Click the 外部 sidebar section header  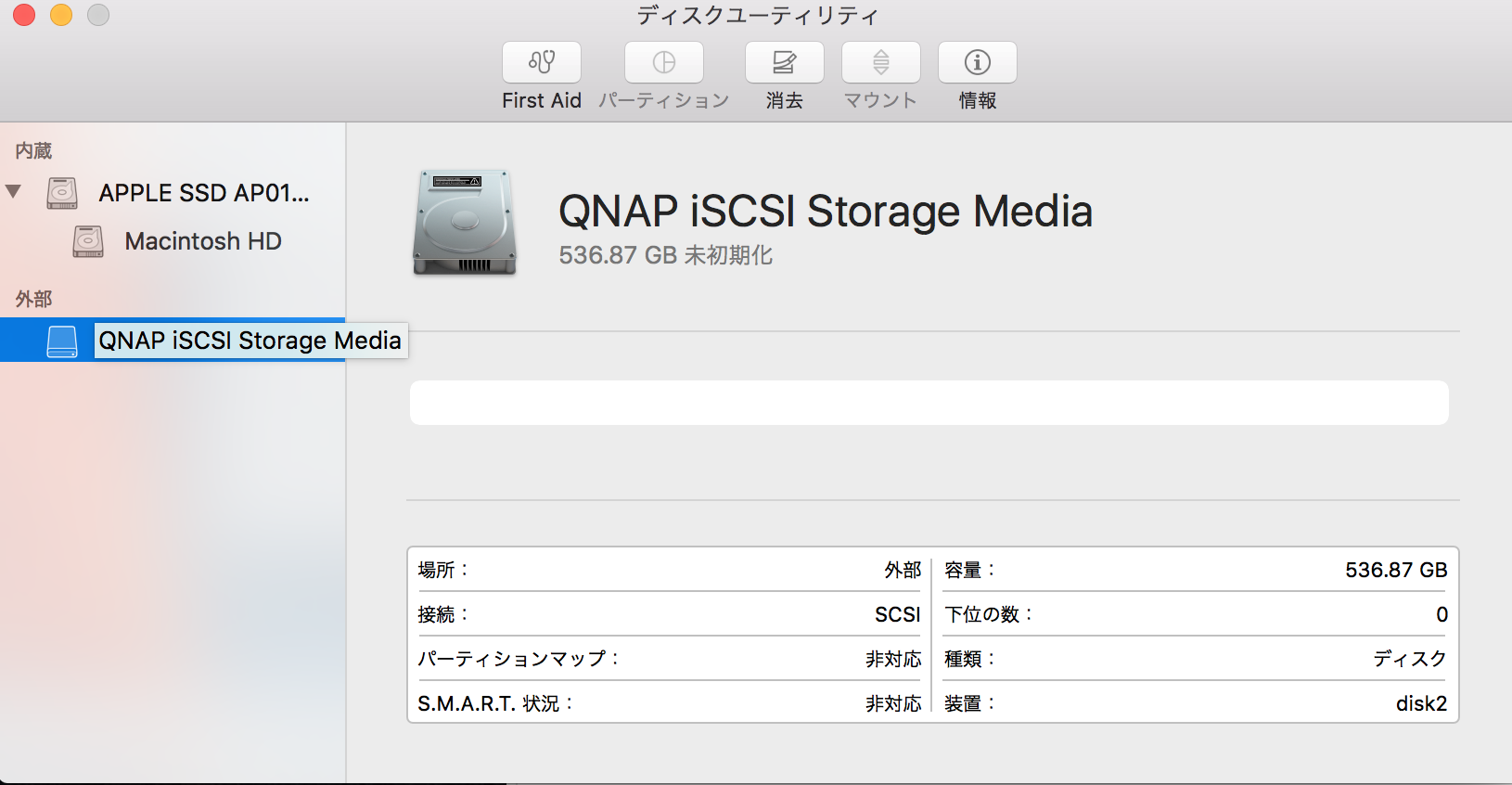coord(33,299)
